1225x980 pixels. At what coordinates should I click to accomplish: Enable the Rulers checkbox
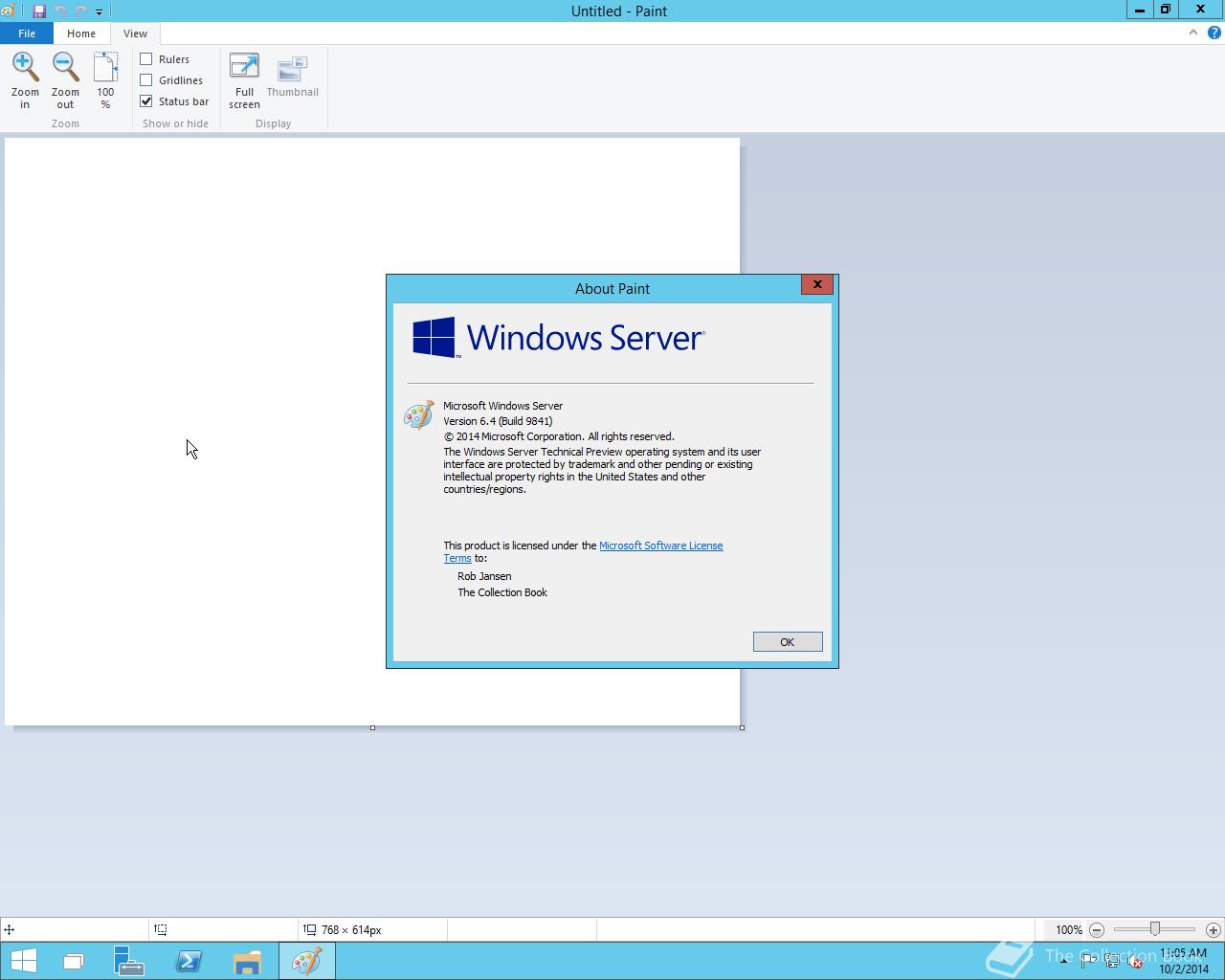click(146, 59)
